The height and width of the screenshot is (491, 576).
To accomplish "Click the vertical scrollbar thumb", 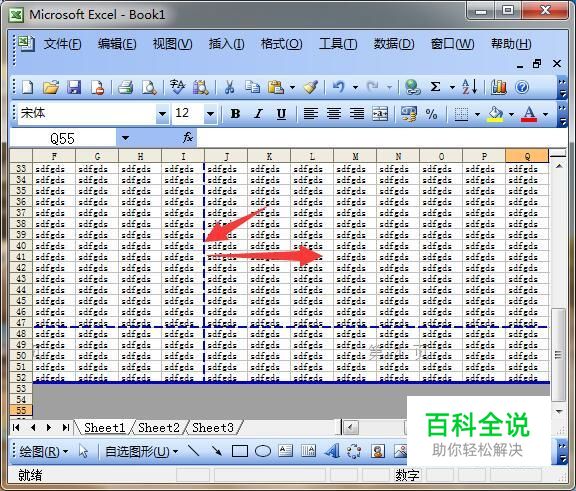I will pyautogui.click(x=559, y=355).
